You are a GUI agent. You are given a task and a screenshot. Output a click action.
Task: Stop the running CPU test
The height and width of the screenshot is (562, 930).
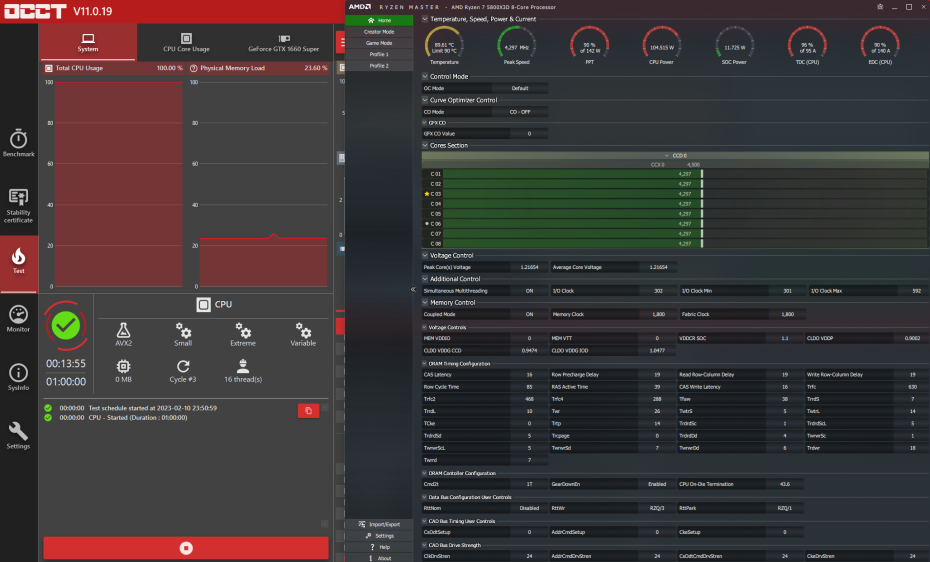click(x=186, y=548)
